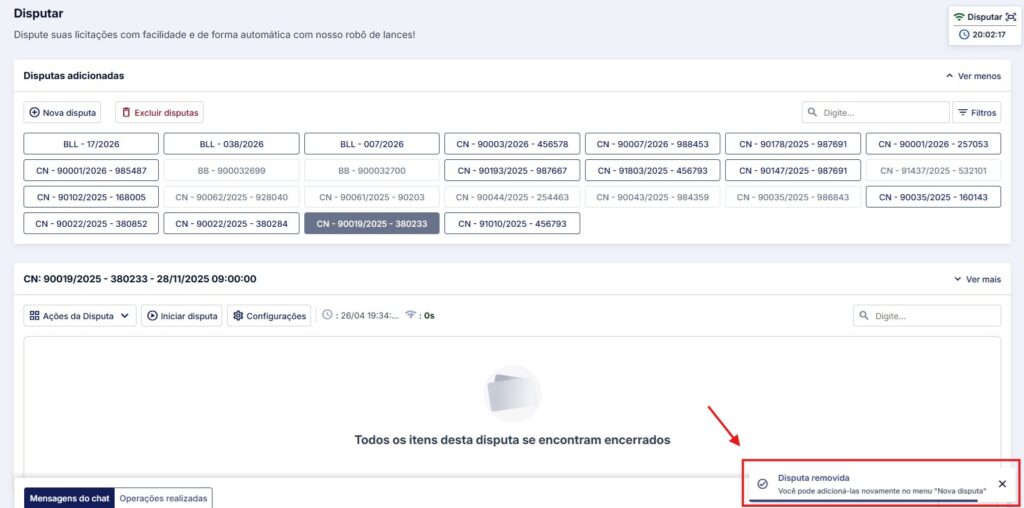Click the wifi latency icon showing 0s
The width and height of the screenshot is (1024, 508).
(410, 315)
